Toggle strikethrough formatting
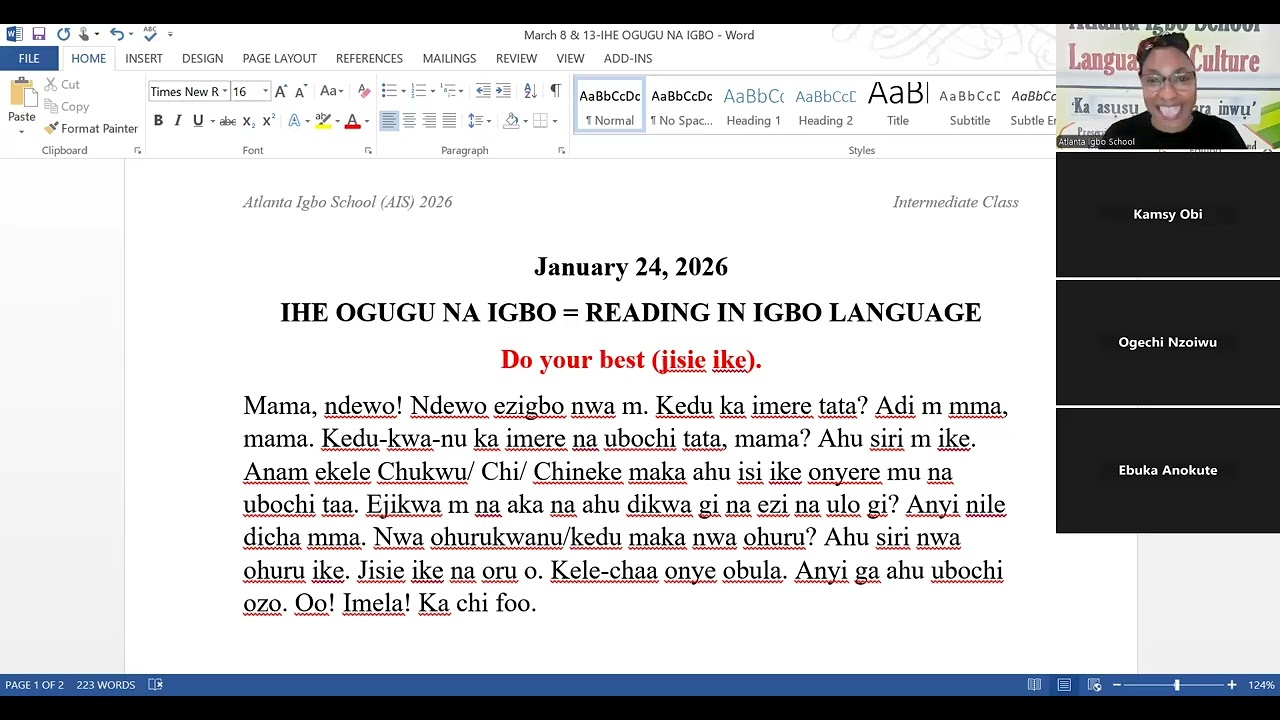Image resolution: width=1280 pixels, height=720 pixels. 227,121
